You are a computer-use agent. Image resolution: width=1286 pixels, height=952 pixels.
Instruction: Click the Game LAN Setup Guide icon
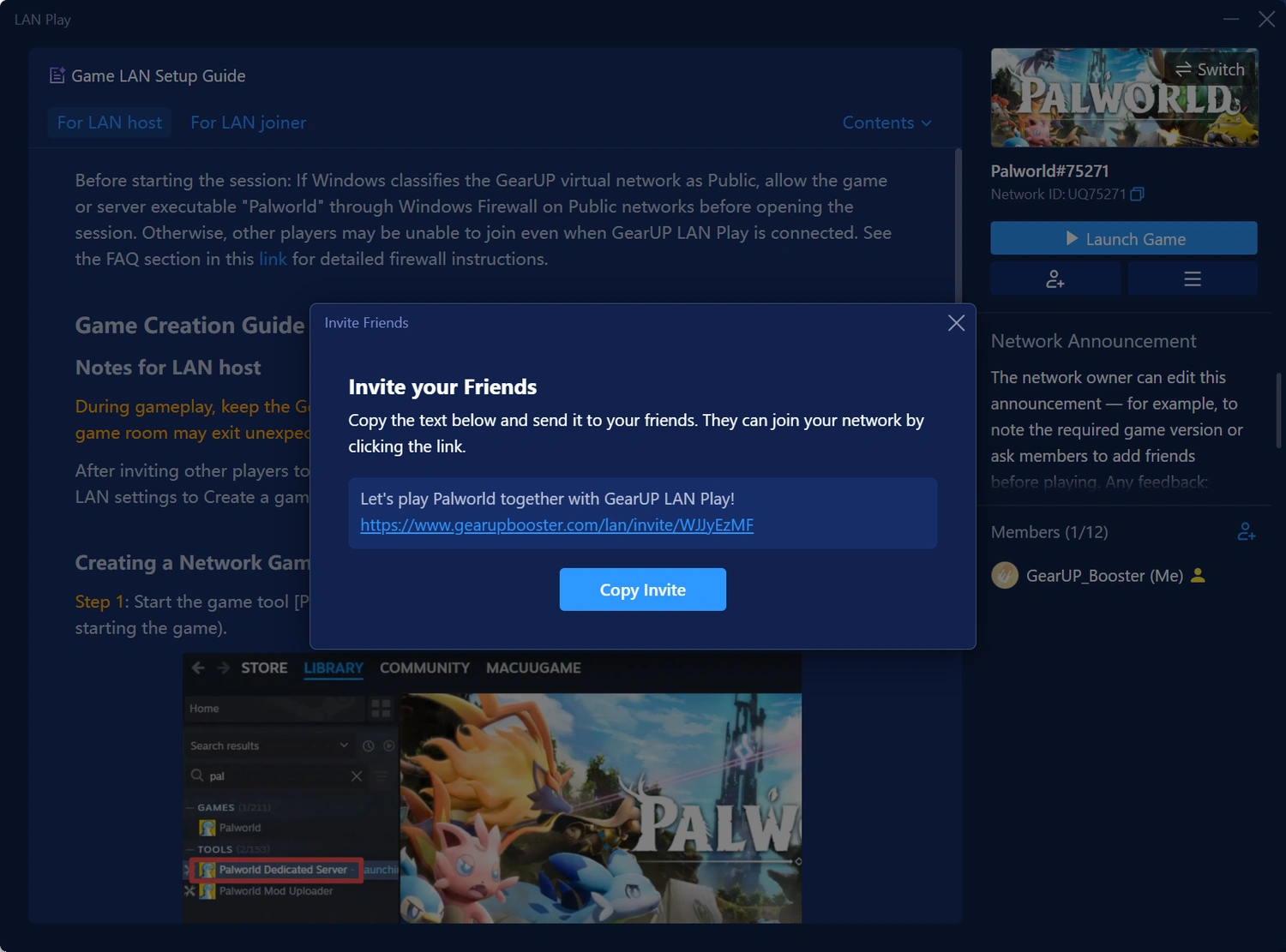(57, 75)
